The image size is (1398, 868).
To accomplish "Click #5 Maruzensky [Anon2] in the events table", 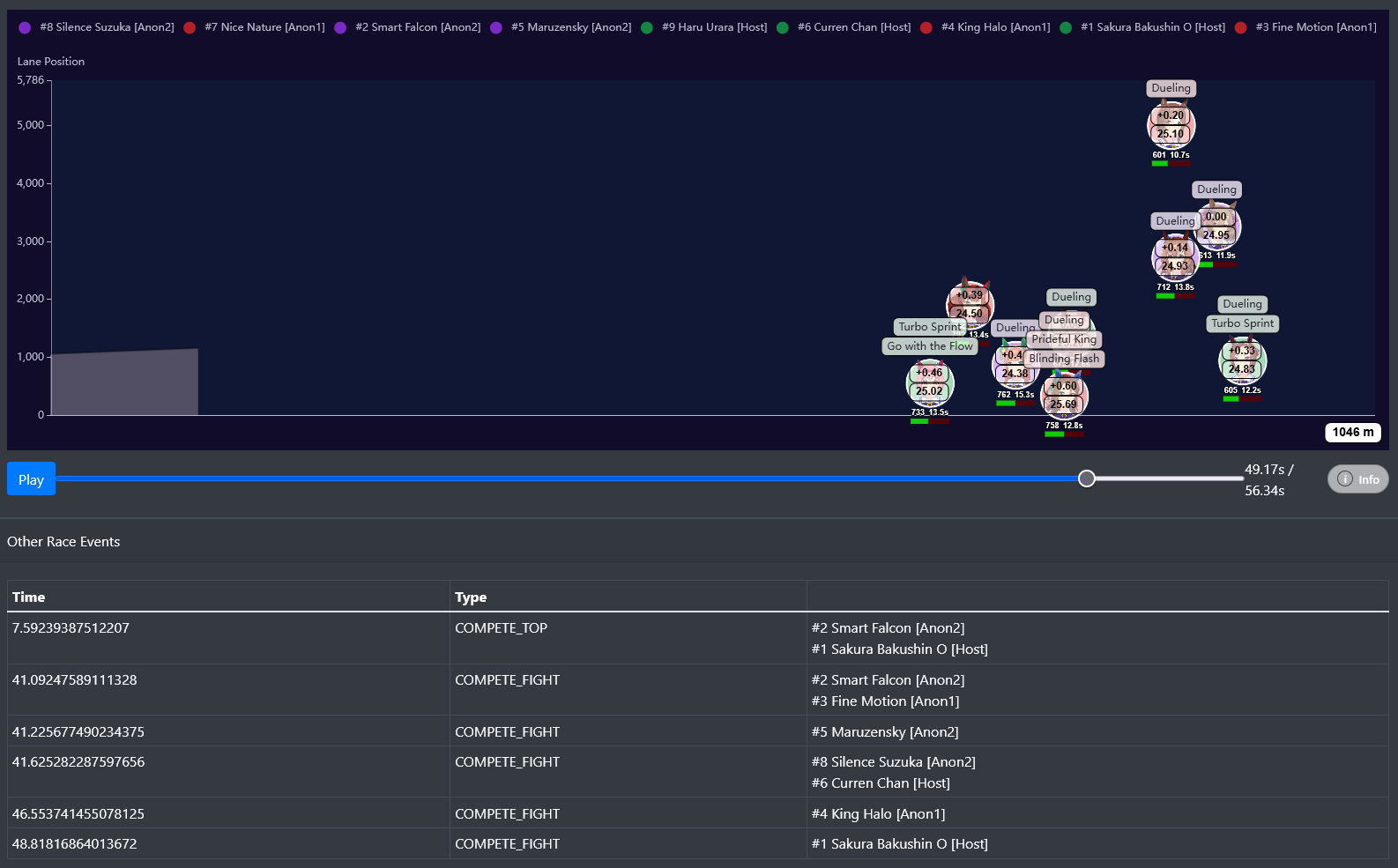I will [x=885, y=732].
